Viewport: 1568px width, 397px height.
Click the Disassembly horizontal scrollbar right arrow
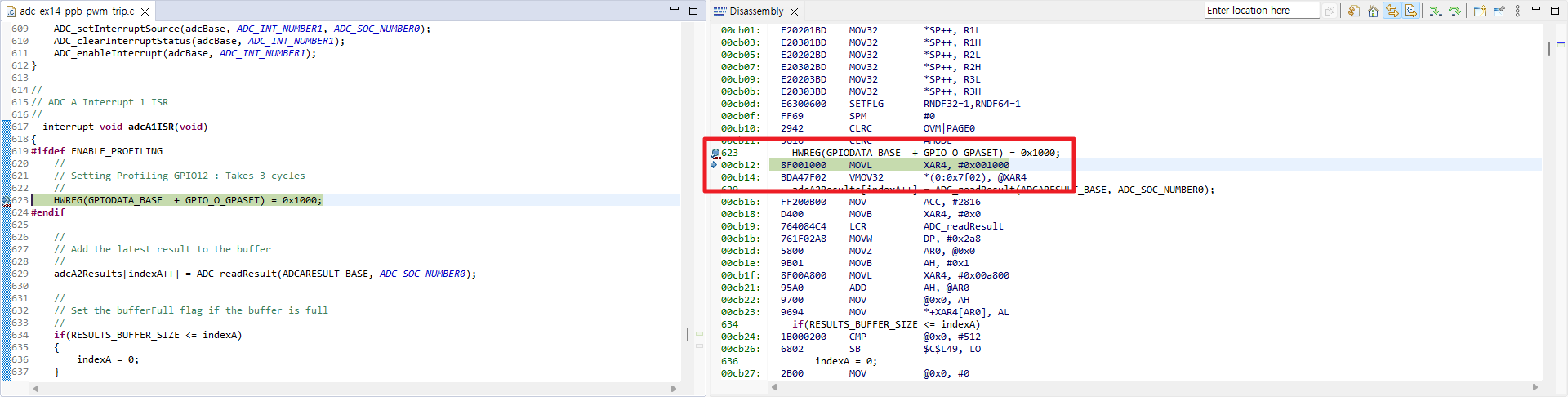[x=1535, y=387]
